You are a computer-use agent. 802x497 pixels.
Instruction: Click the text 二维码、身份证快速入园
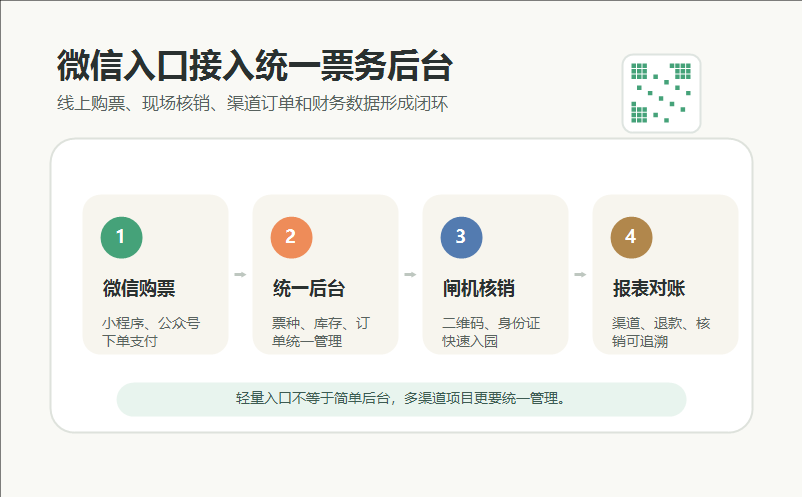(491, 332)
